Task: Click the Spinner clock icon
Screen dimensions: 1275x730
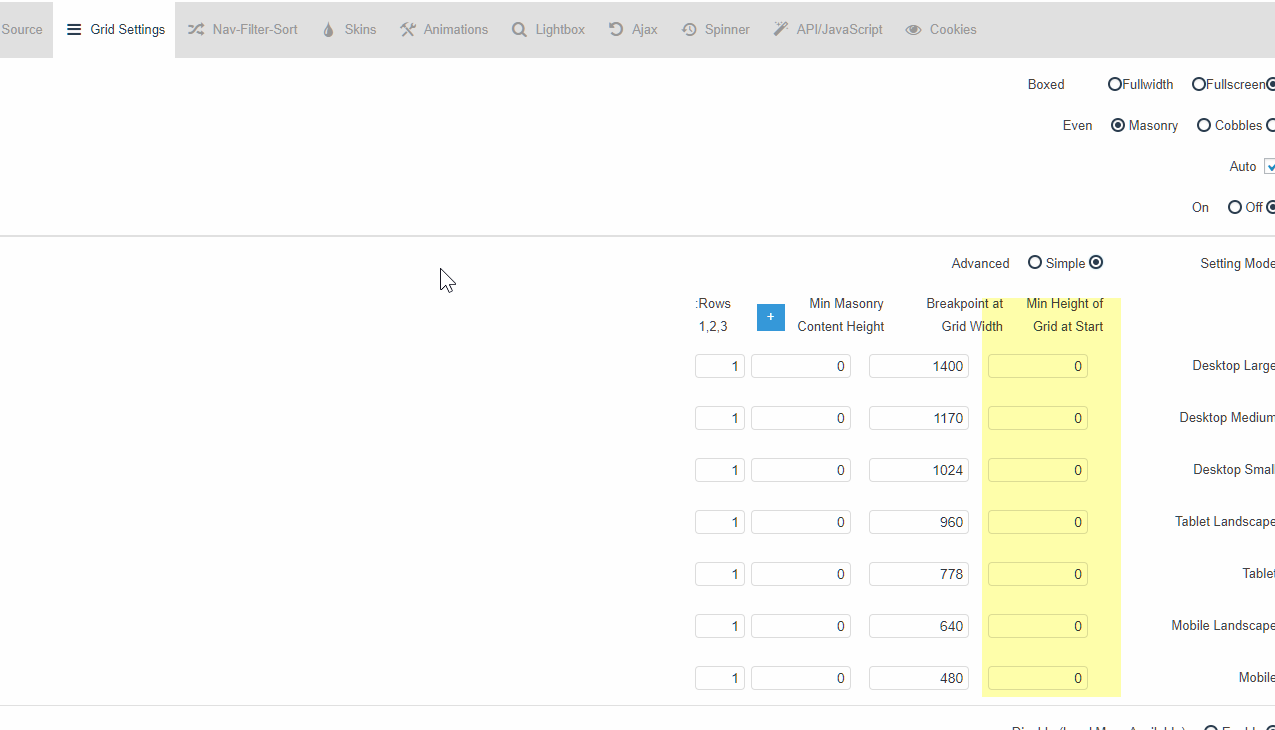Action: [x=689, y=30]
